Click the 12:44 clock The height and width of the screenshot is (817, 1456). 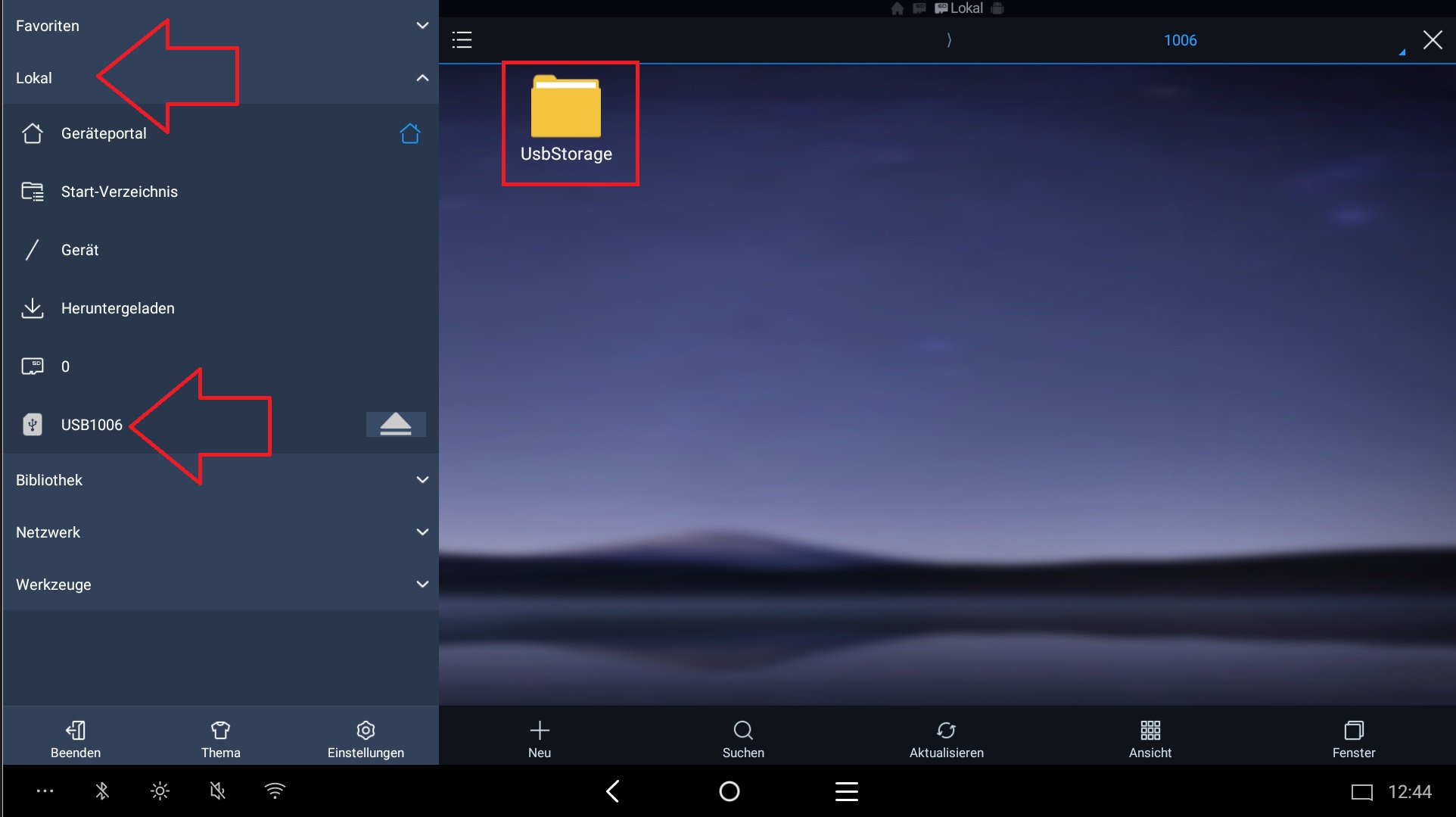coord(1410,792)
